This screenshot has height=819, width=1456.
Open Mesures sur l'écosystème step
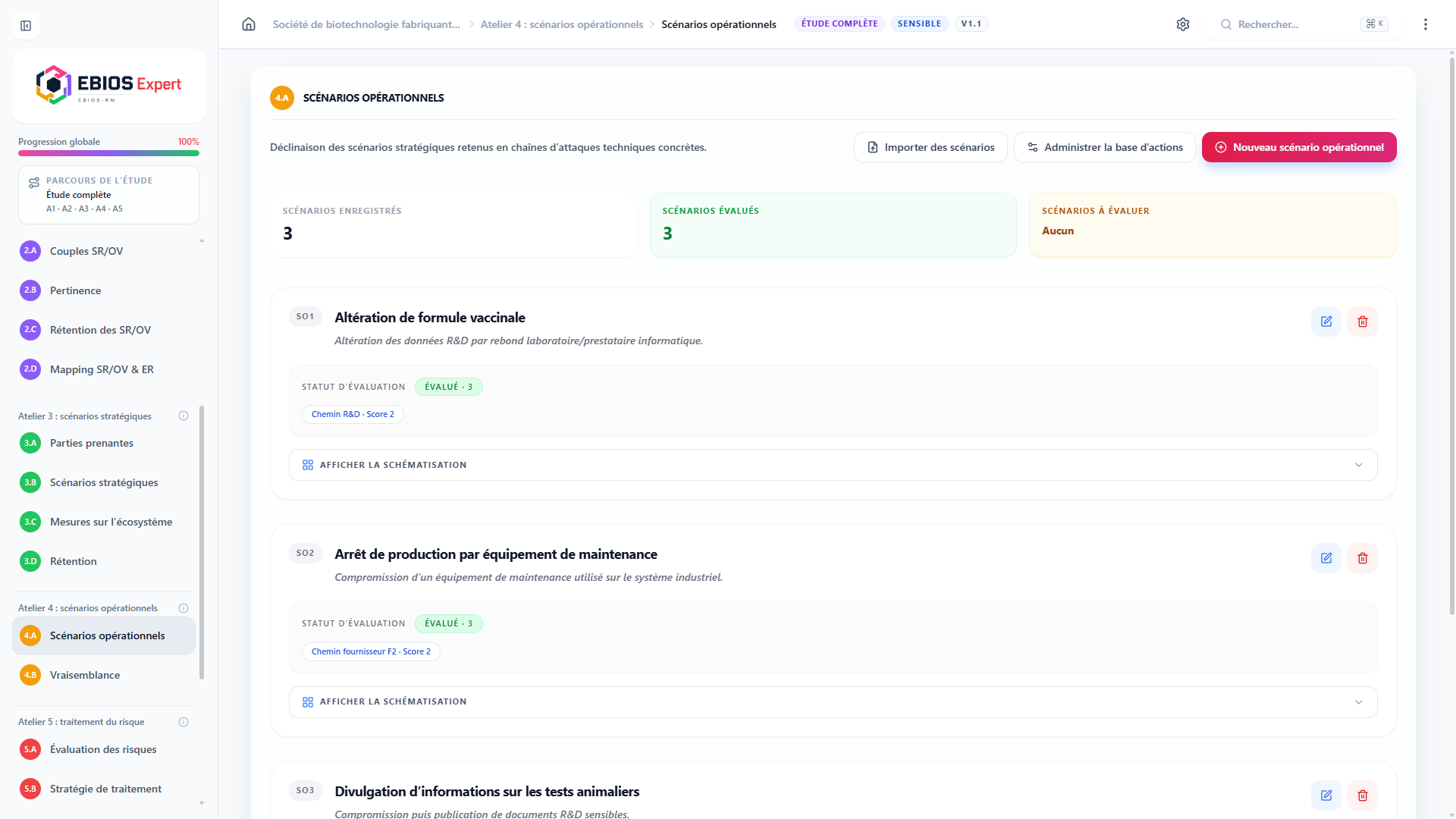pyautogui.click(x=104, y=522)
